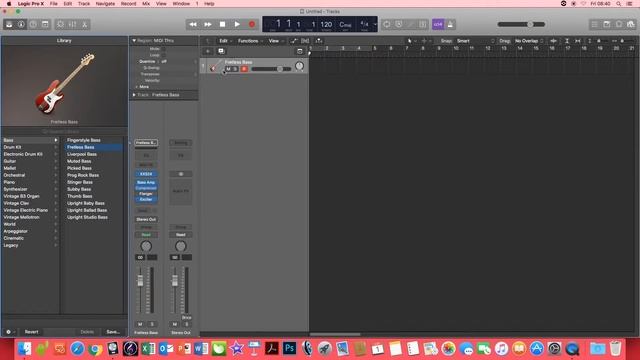
Task: Toggle the Library button in control bar
Action: tap(9, 24)
